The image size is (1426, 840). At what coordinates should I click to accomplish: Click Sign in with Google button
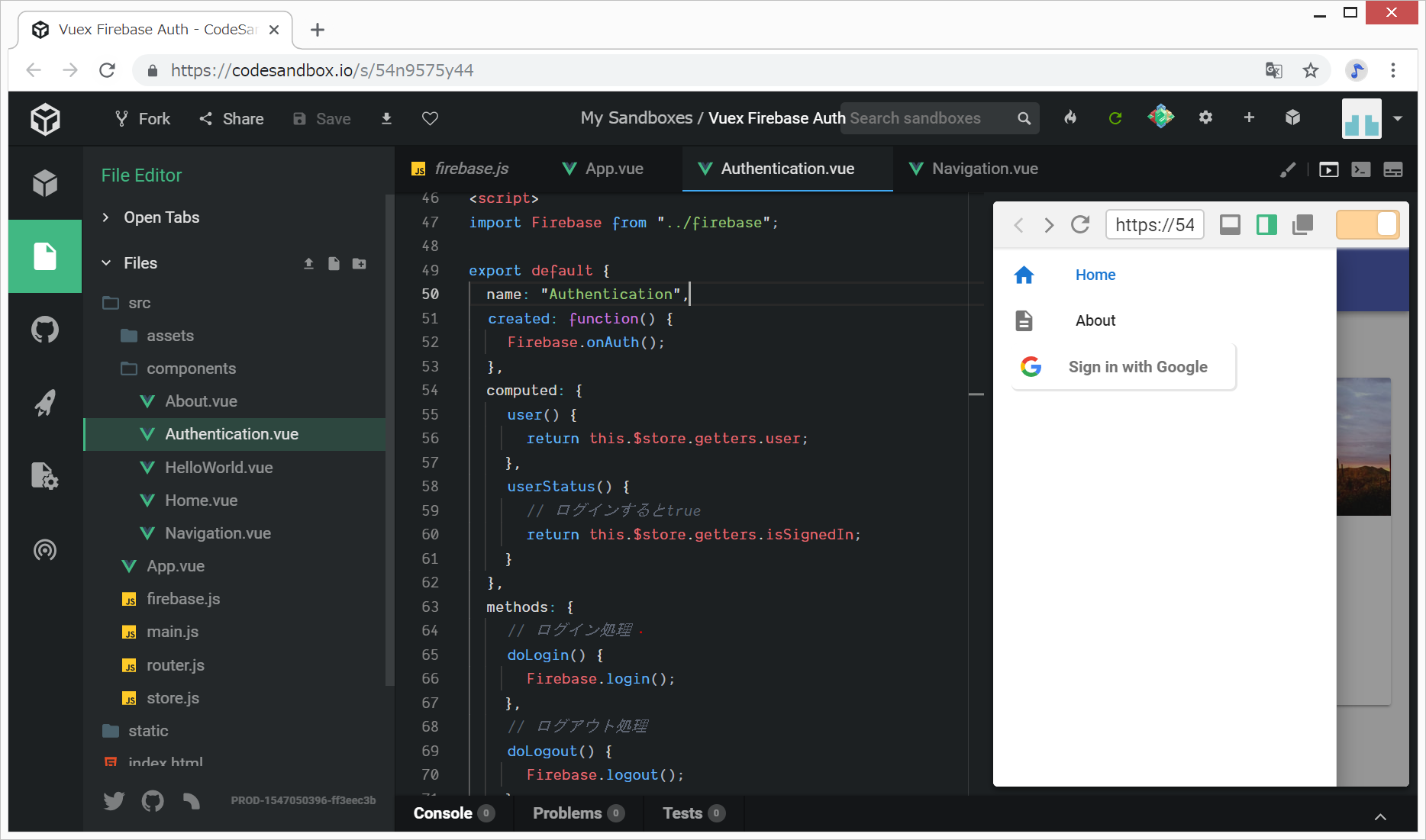[1123, 367]
